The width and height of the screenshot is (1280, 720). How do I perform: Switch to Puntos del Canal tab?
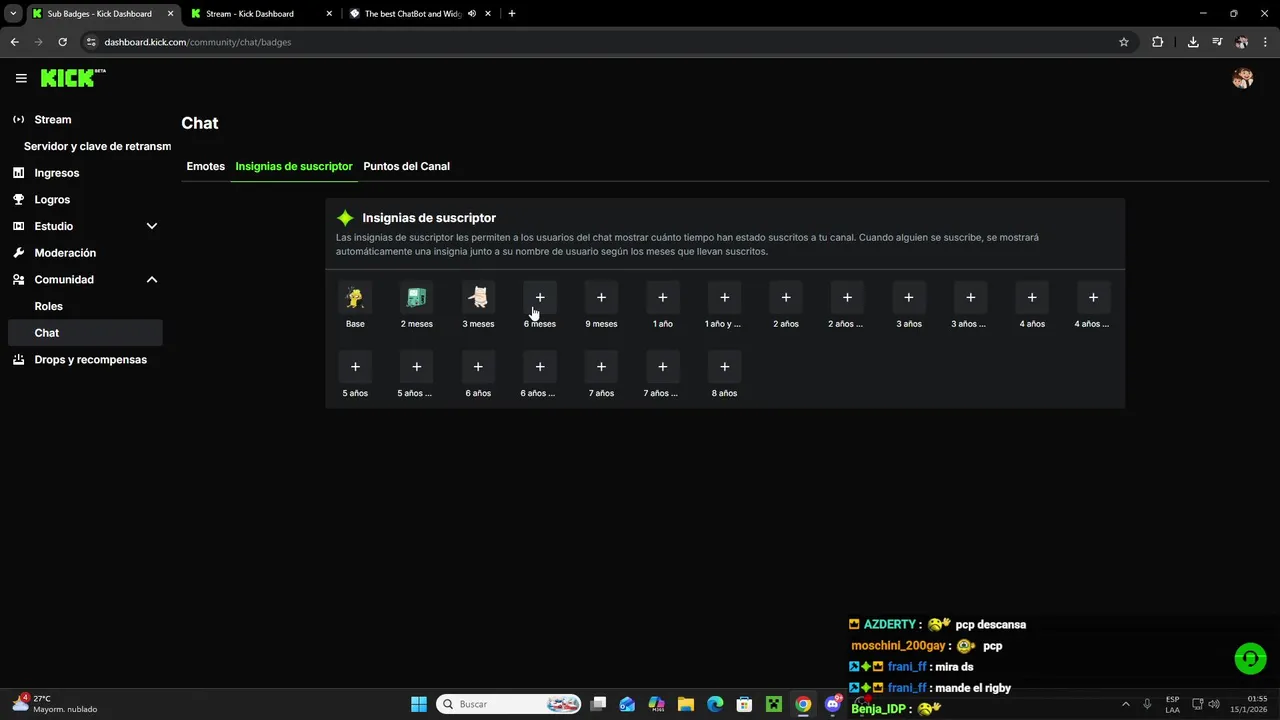click(x=406, y=166)
